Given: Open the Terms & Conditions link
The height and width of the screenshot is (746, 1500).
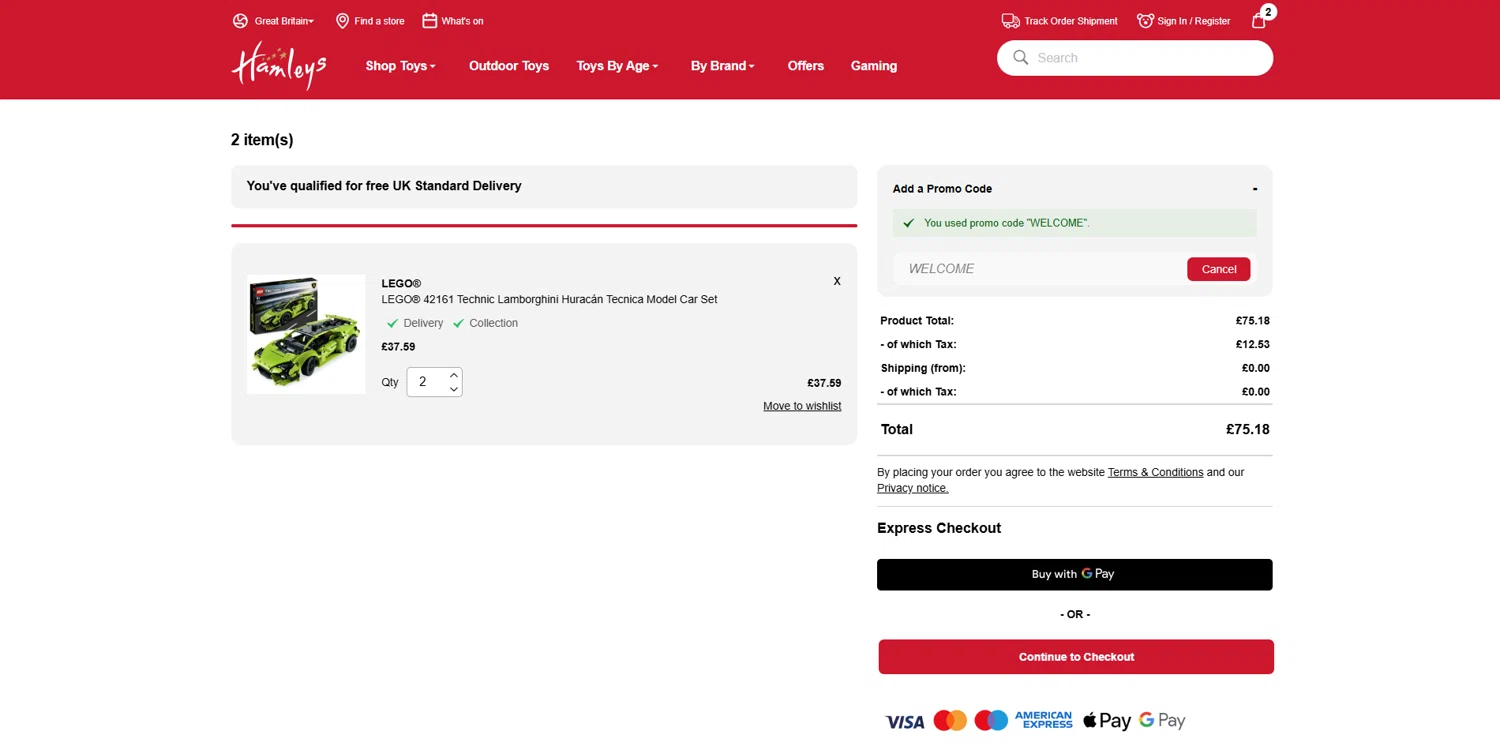Looking at the screenshot, I should pyautogui.click(x=1155, y=472).
